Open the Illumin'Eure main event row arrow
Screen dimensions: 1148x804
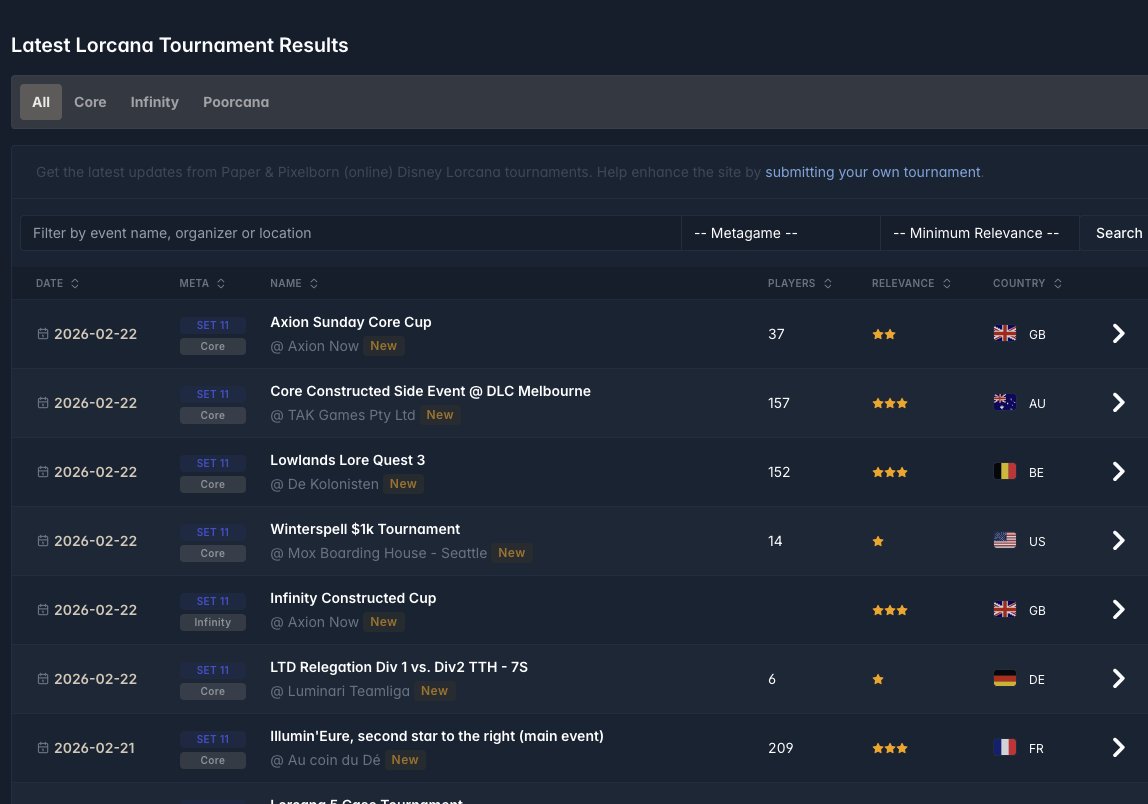point(1118,748)
